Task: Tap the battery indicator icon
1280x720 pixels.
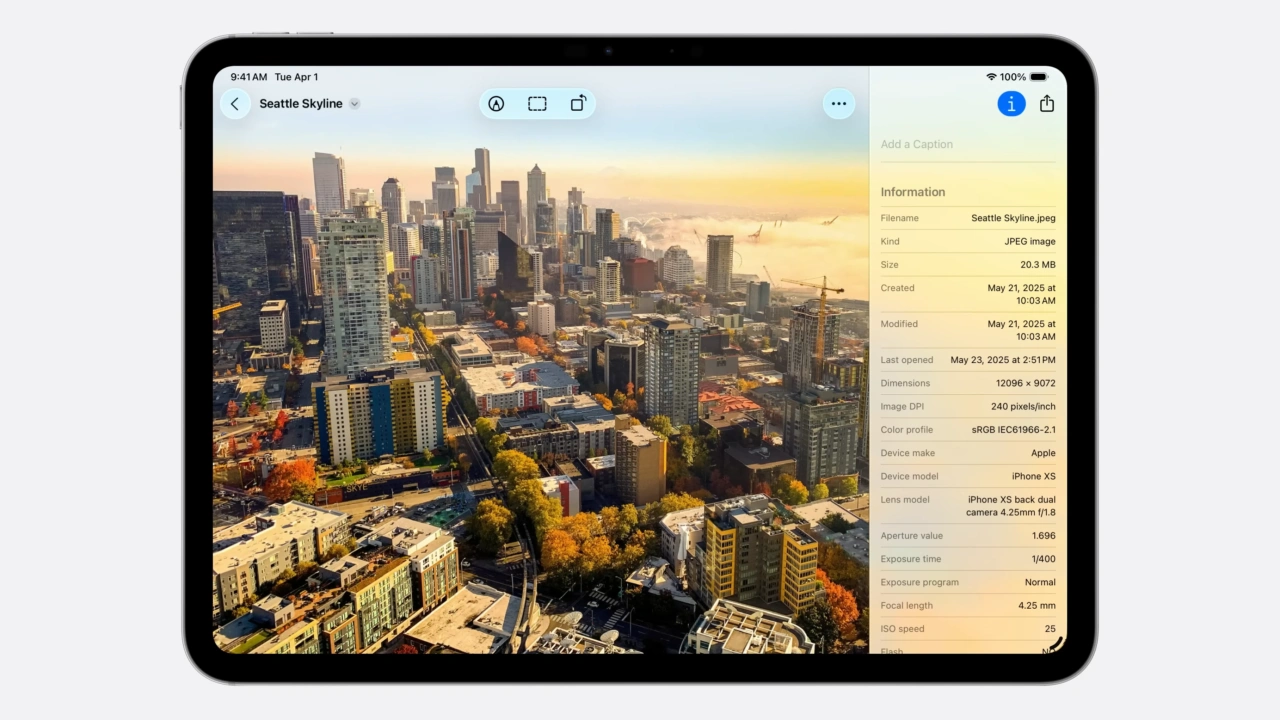Action: point(1039,77)
